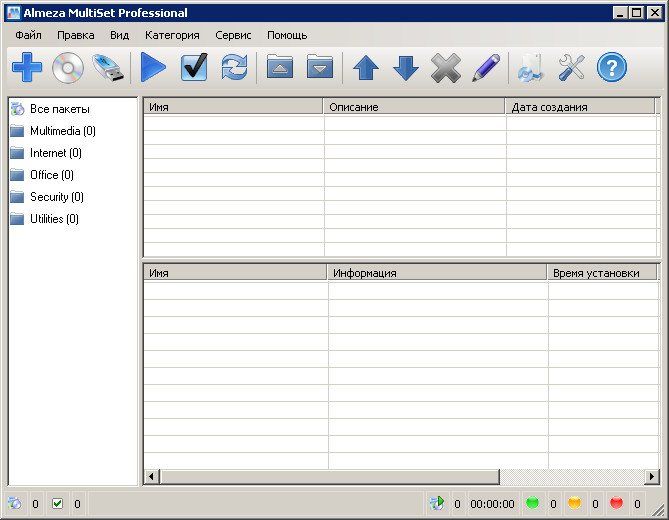
Task: Click the gray X delete icon
Action: pyautogui.click(x=446, y=68)
